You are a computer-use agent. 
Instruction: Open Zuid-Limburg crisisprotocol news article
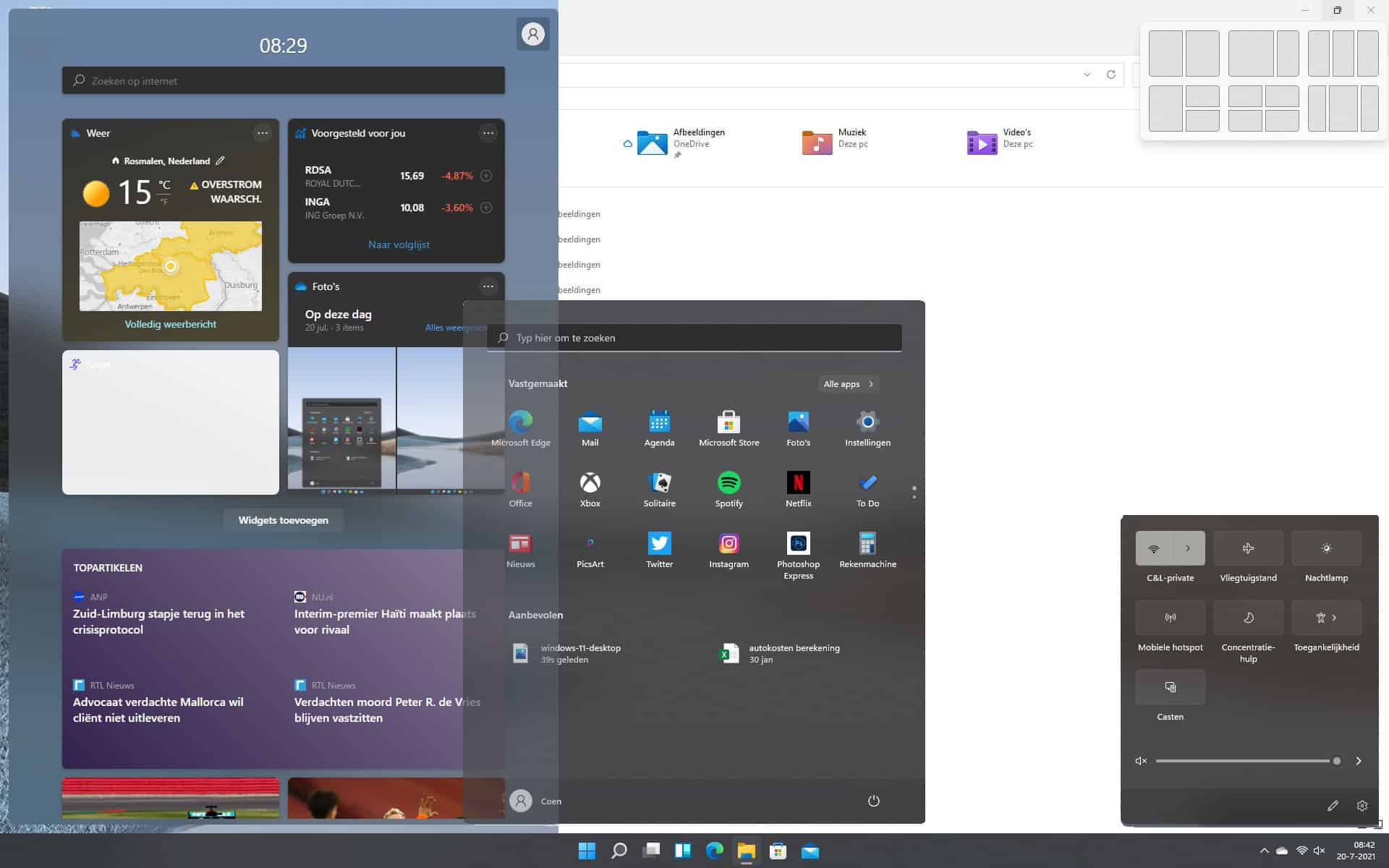point(159,621)
